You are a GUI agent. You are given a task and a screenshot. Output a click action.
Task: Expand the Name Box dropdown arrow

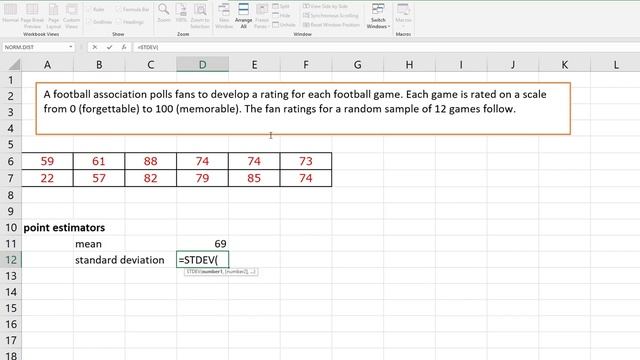71,47
